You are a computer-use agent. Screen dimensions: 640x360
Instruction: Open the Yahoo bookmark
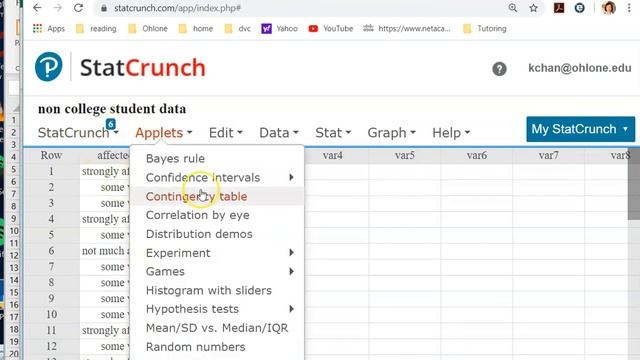[280, 29]
